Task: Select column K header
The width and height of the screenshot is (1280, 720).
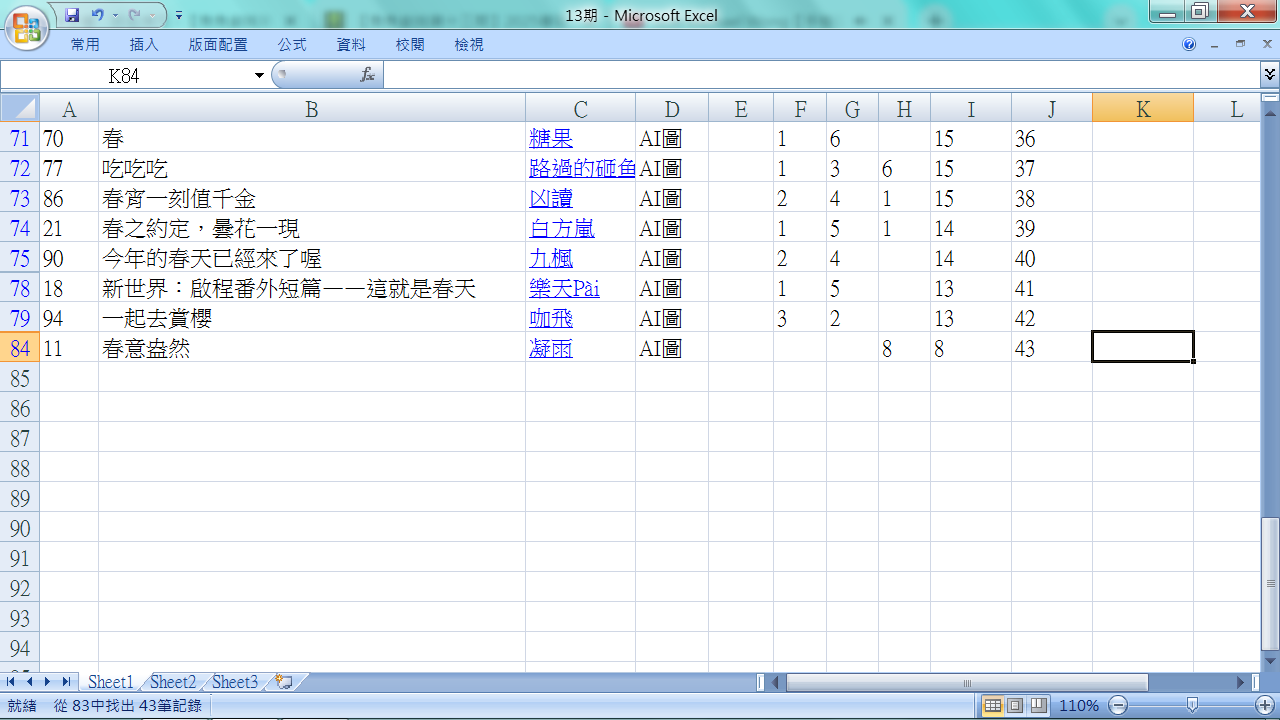Action: pos(1143,109)
